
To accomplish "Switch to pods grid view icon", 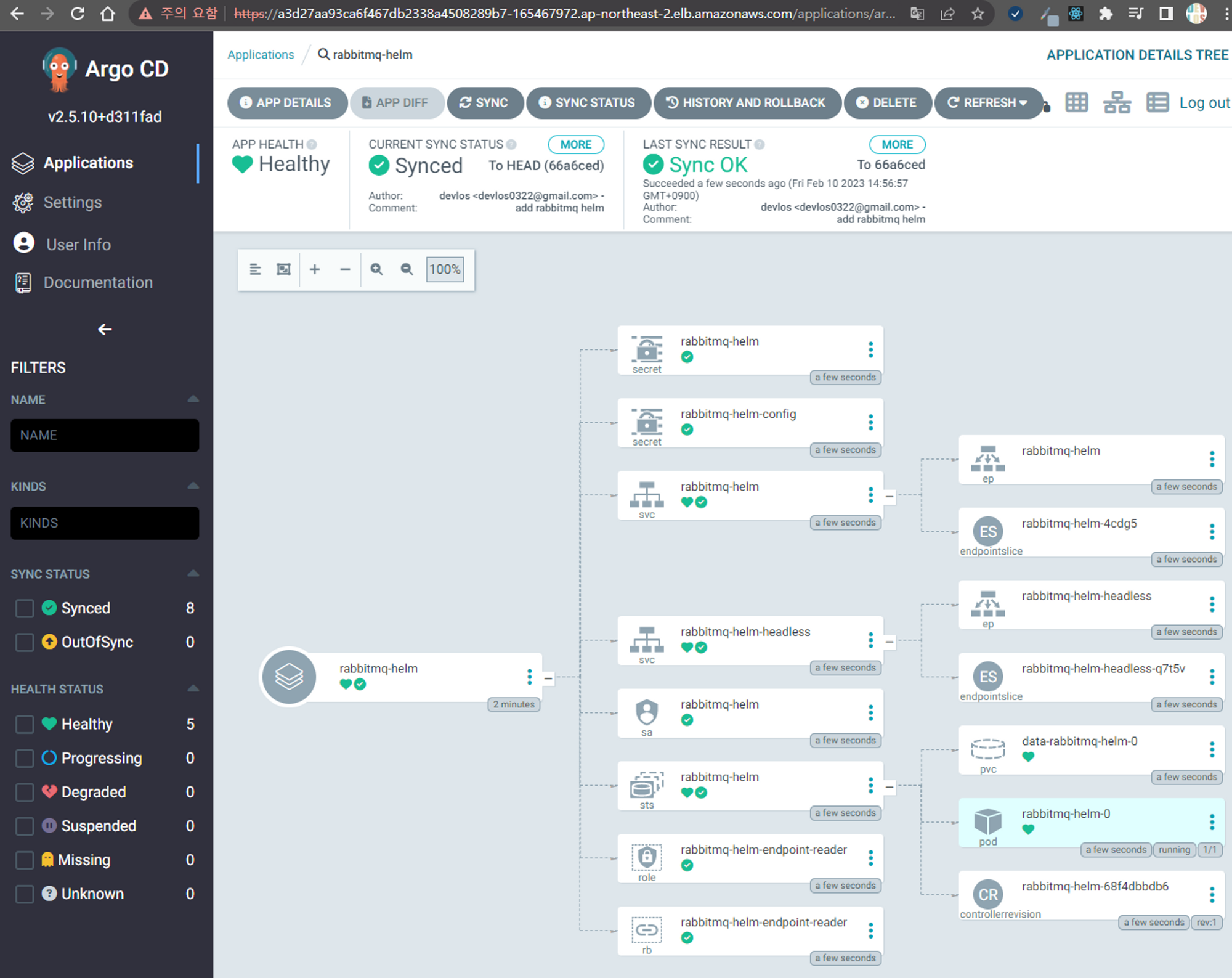I will 1076,102.
